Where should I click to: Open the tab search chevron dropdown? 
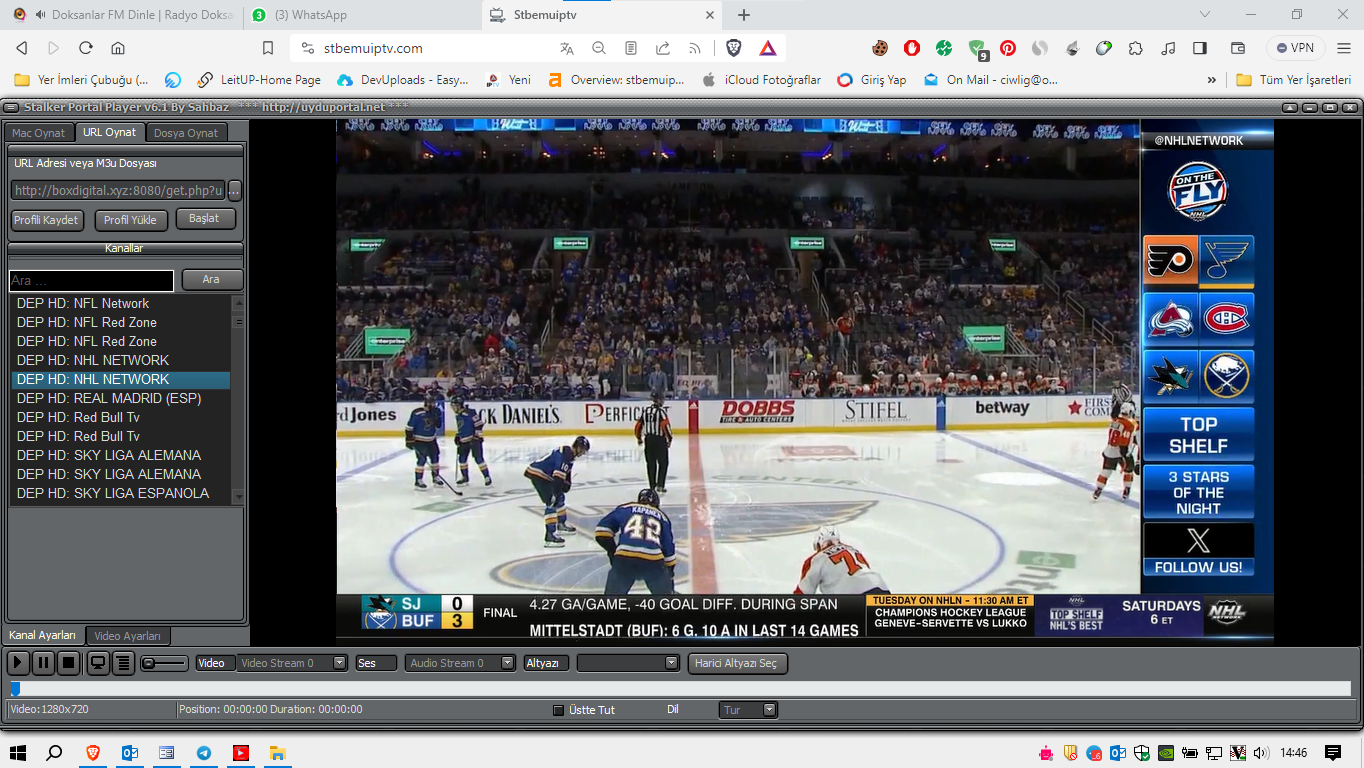coord(1205,15)
